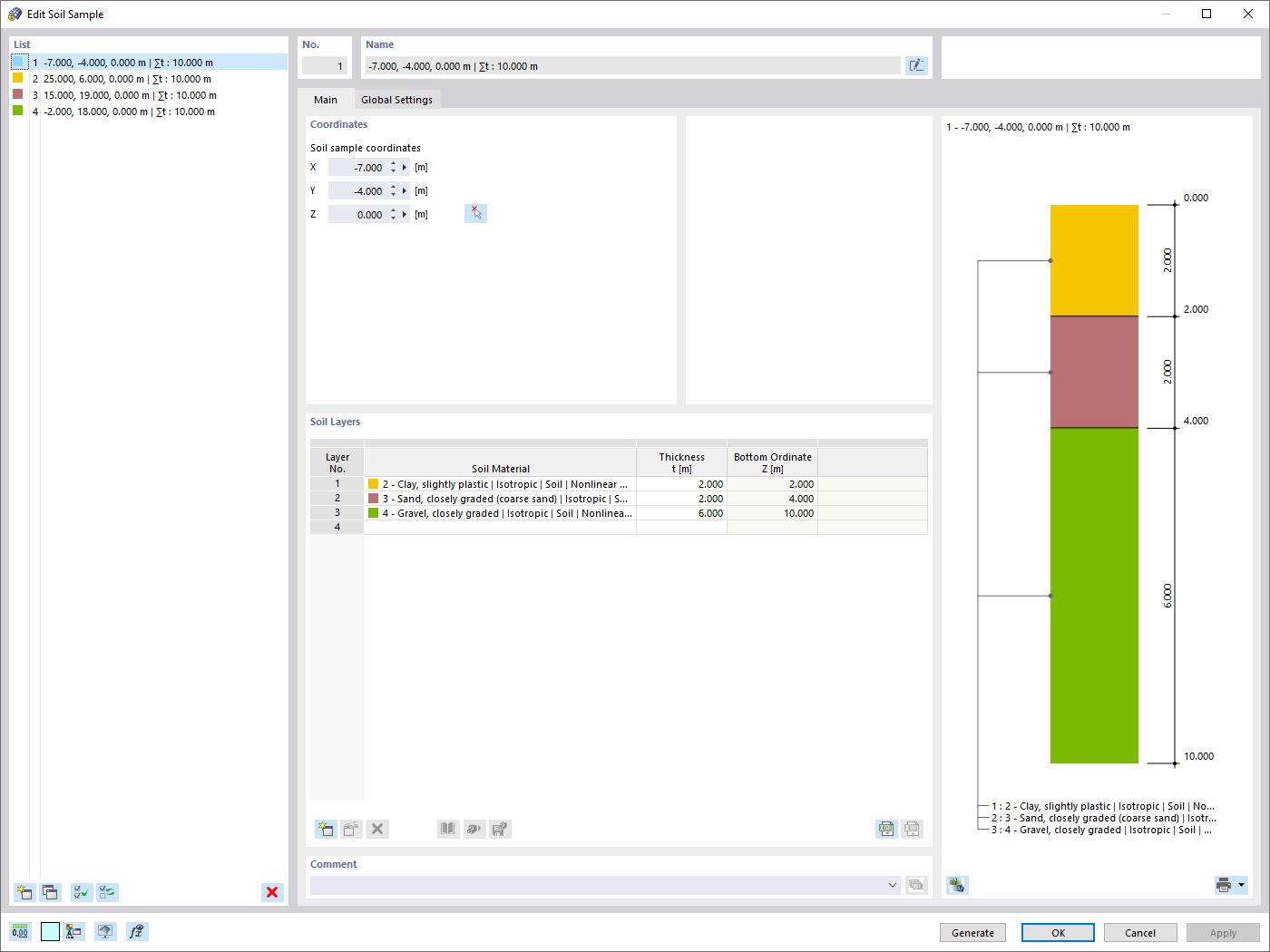Open the name edit dialog with pencil icon
Image resolution: width=1270 pixels, height=952 pixels.
coord(916,64)
